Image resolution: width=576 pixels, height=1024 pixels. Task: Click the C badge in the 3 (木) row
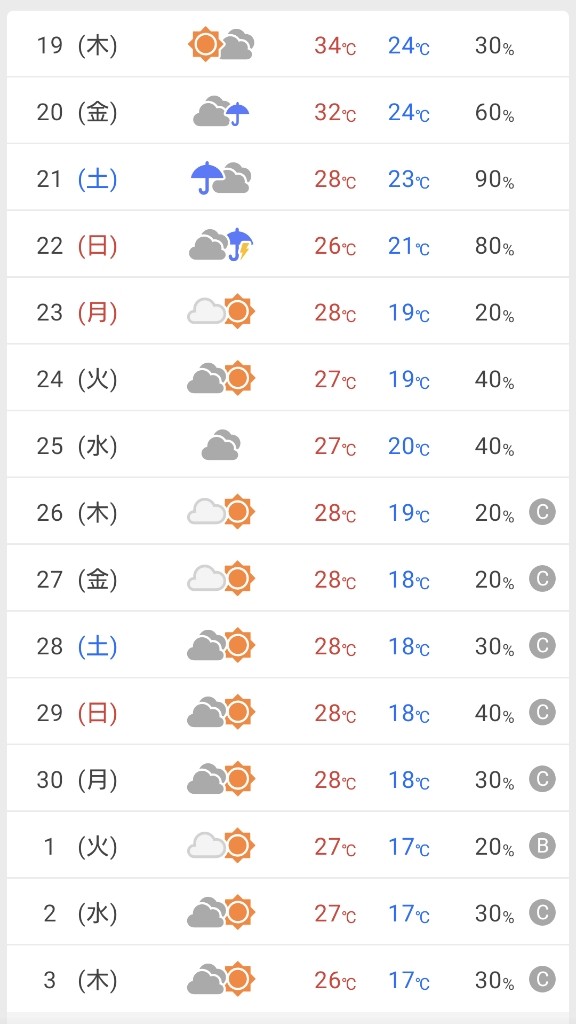point(542,980)
